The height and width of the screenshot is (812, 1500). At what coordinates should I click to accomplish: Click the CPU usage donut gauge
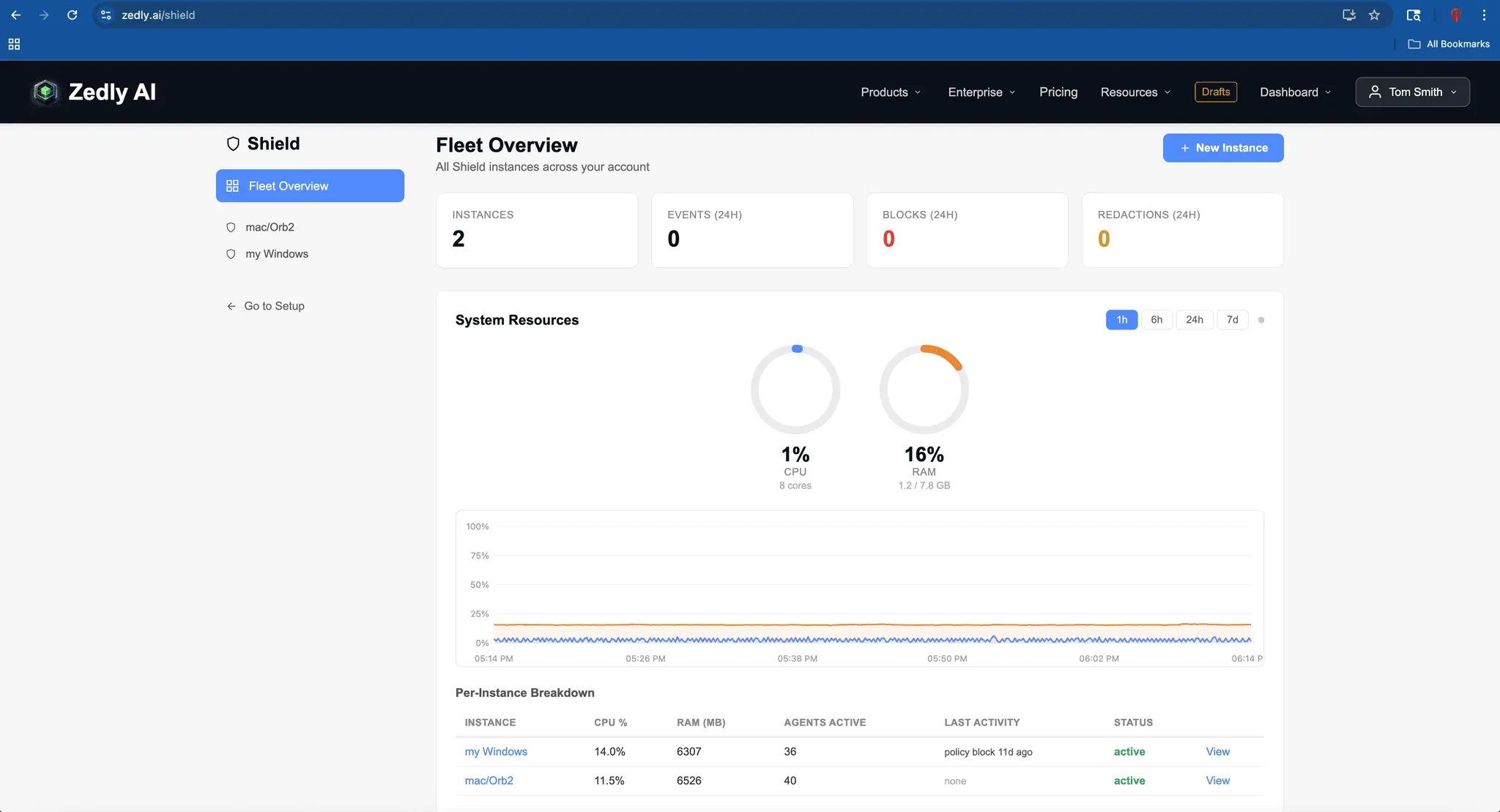795,390
